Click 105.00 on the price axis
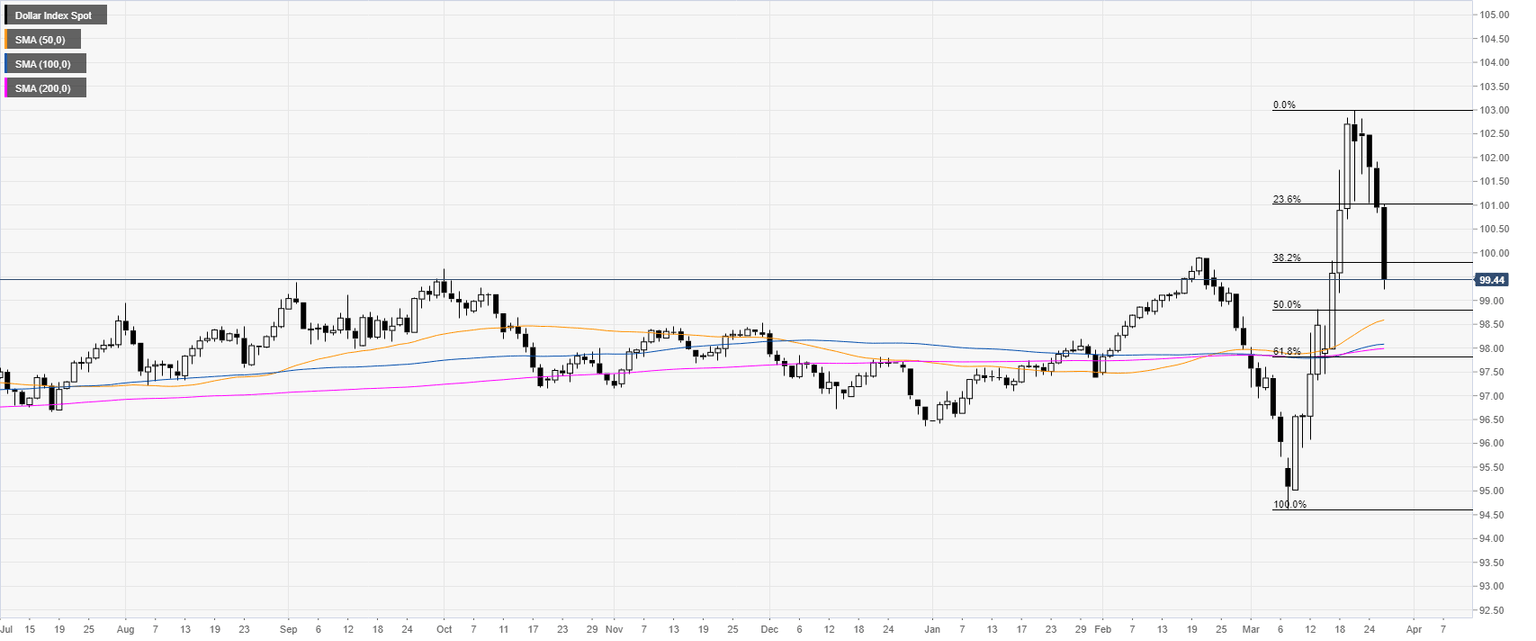Viewport: 1536px width, 641px height. (1494, 15)
